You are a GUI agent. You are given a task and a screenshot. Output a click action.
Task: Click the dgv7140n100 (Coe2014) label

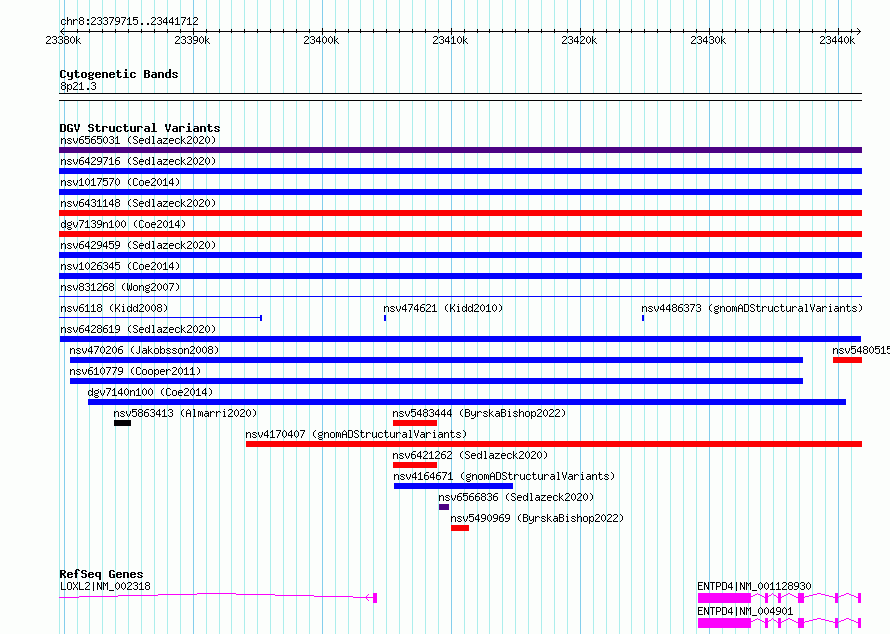150,392
